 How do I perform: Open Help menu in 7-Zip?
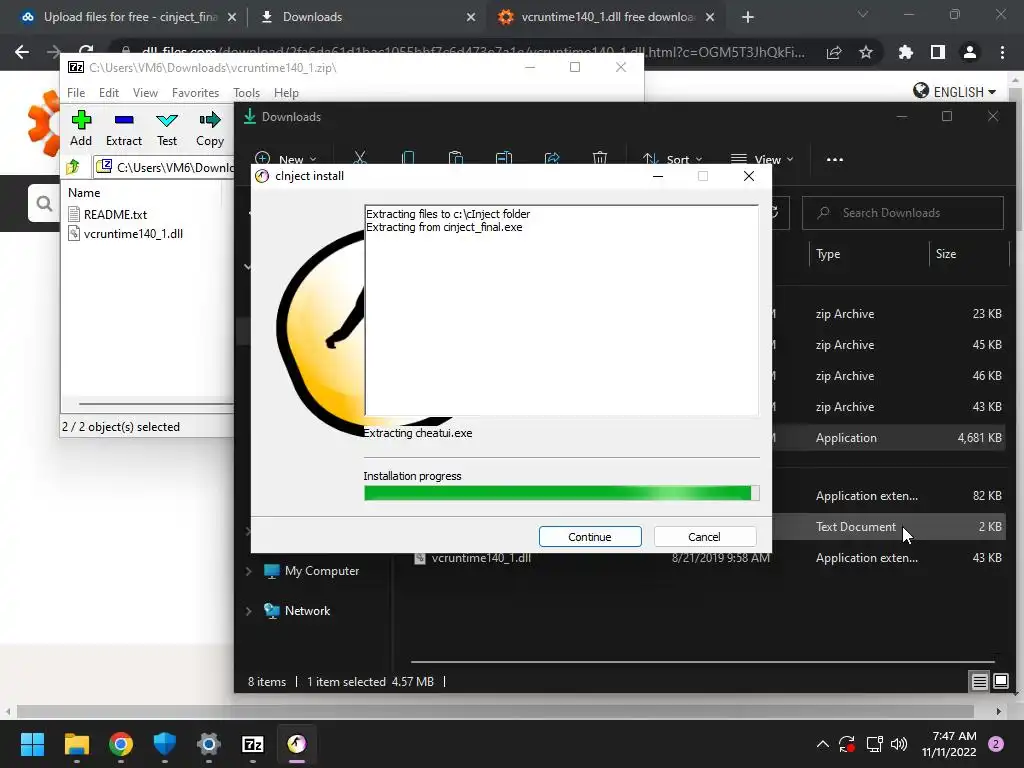point(286,93)
